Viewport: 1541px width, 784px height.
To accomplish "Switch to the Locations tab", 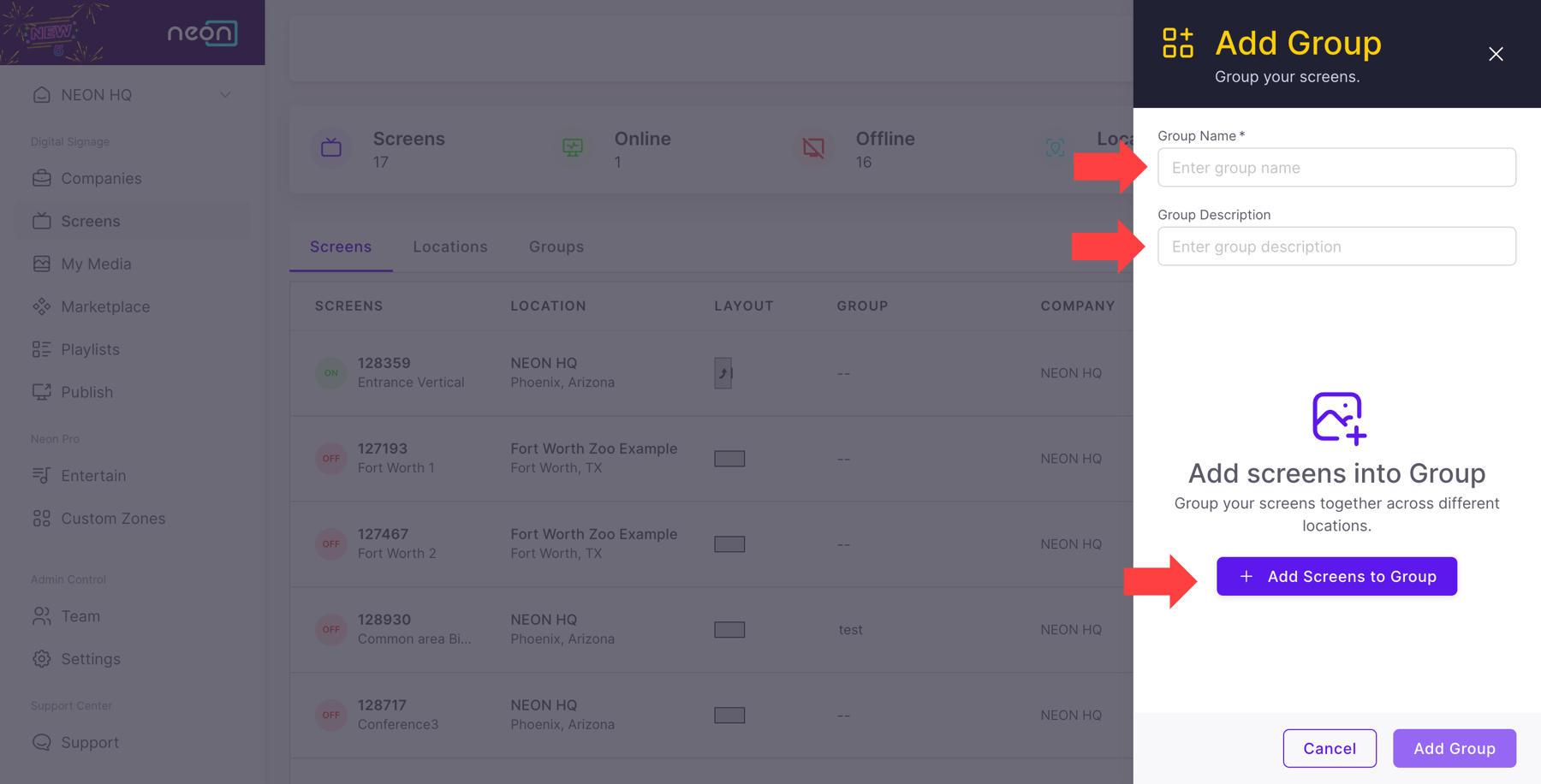I will 449,246.
